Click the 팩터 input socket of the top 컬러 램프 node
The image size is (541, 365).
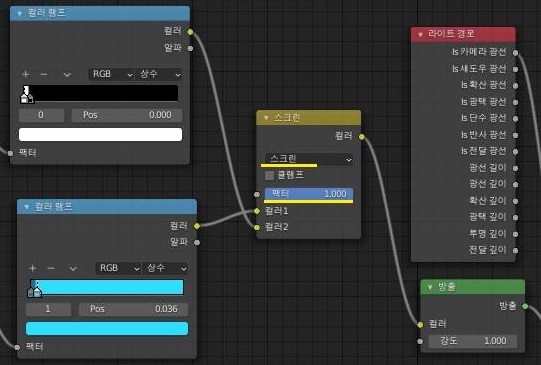(x=10, y=153)
